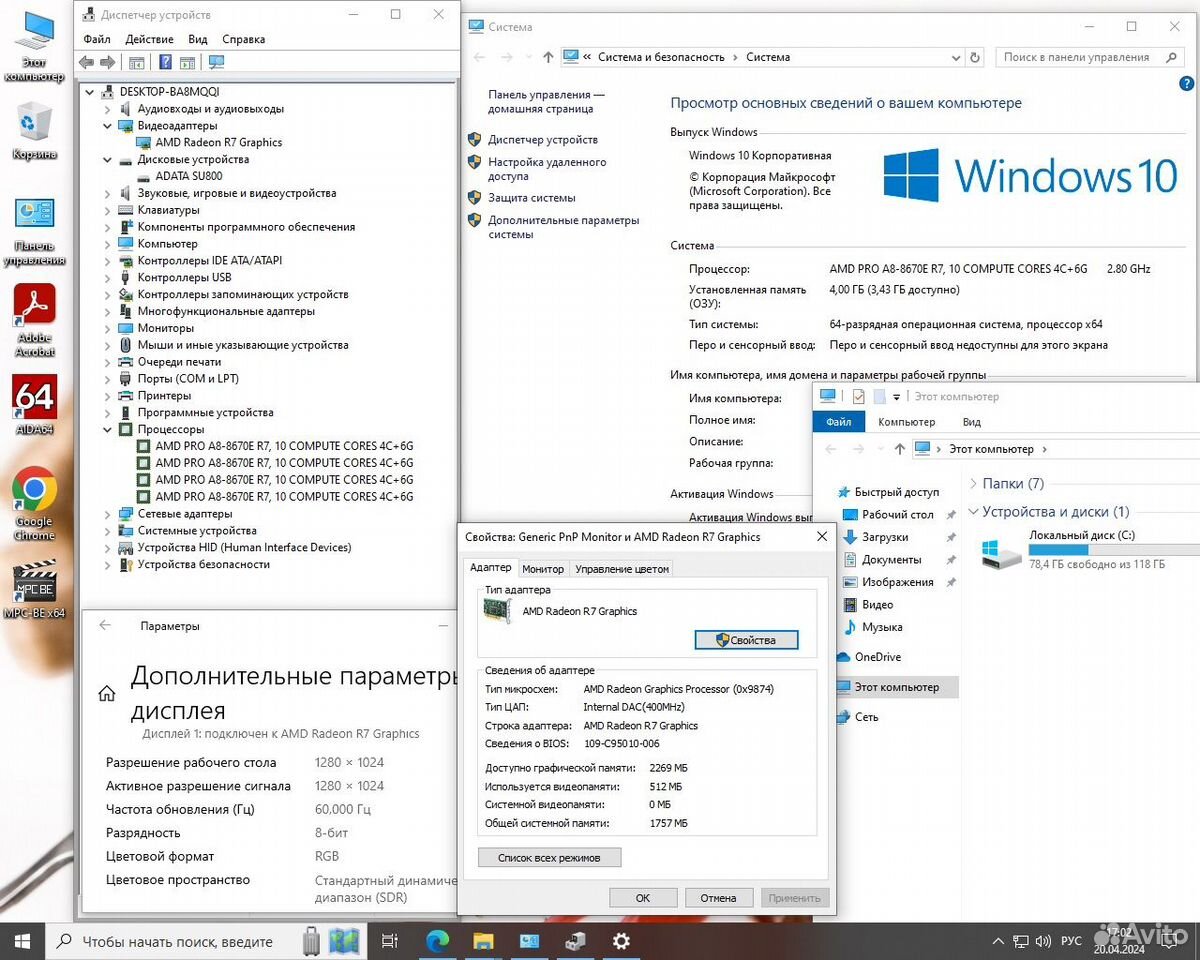Select Загрузки in Explorer sidebar
Viewport: 1200px width, 960px height.
pos(885,537)
